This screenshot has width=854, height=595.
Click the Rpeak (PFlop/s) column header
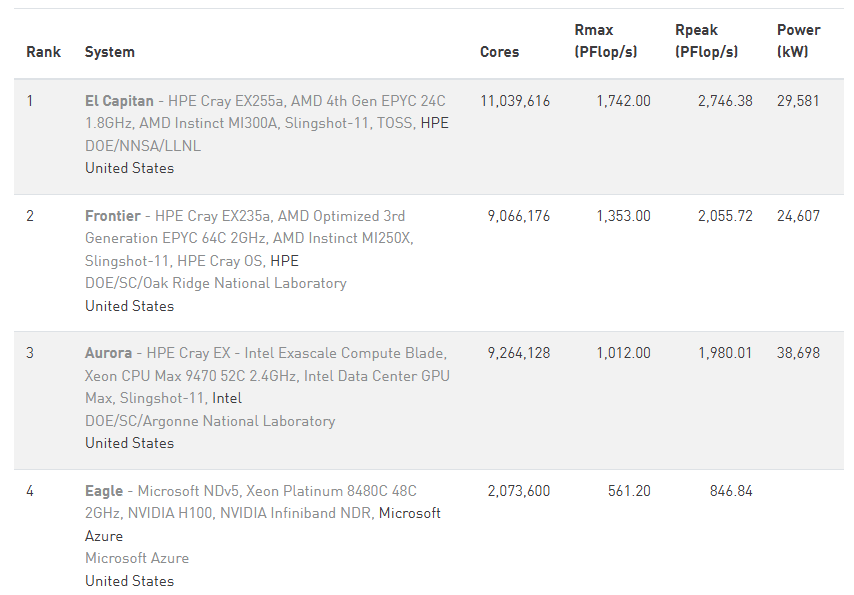(x=706, y=41)
